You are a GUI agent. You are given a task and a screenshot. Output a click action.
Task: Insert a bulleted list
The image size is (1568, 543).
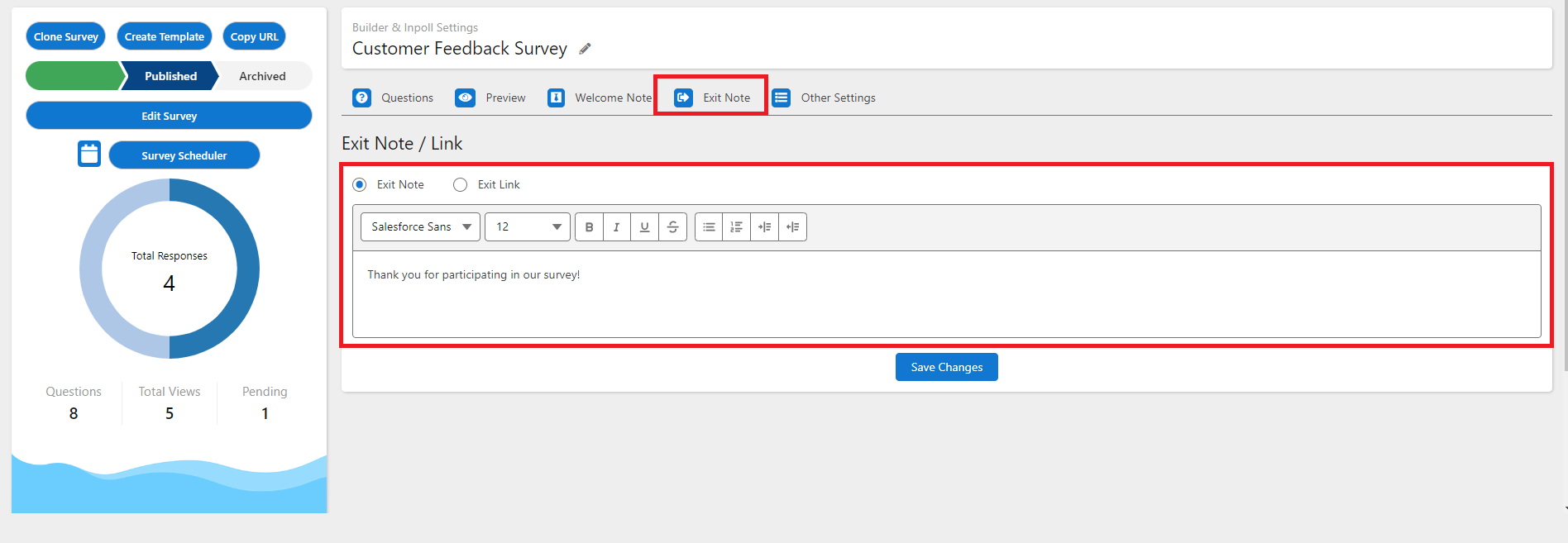click(x=709, y=226)
